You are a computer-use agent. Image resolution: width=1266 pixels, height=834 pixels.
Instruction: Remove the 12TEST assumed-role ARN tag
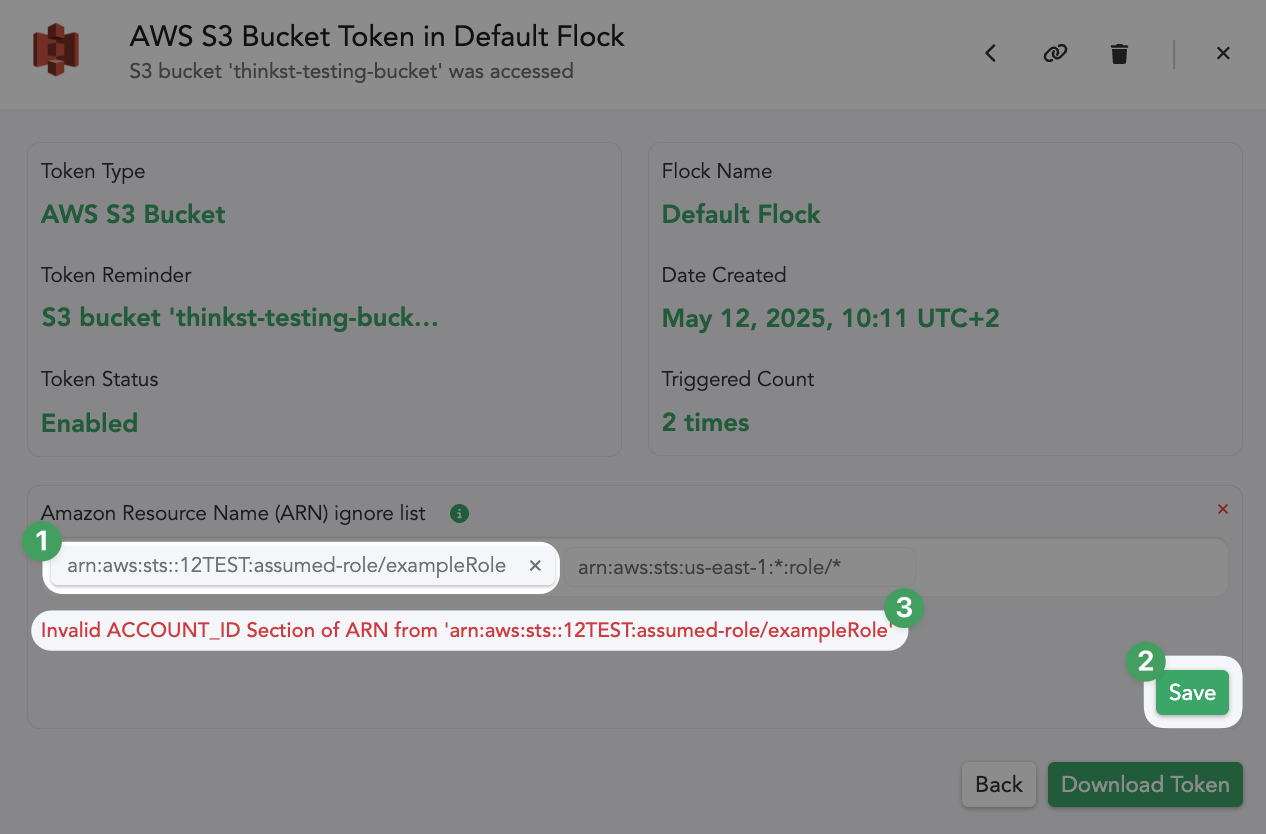click(535, 566)
